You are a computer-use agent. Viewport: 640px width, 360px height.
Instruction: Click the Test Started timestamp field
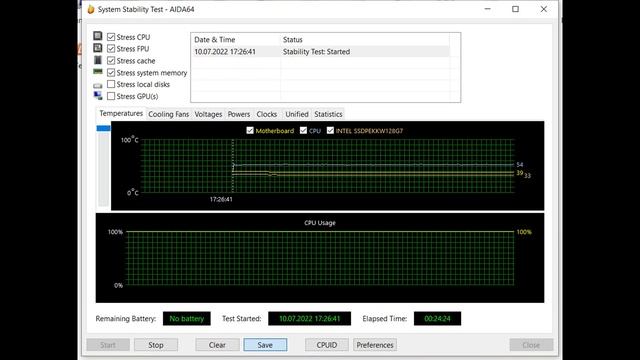309,319
